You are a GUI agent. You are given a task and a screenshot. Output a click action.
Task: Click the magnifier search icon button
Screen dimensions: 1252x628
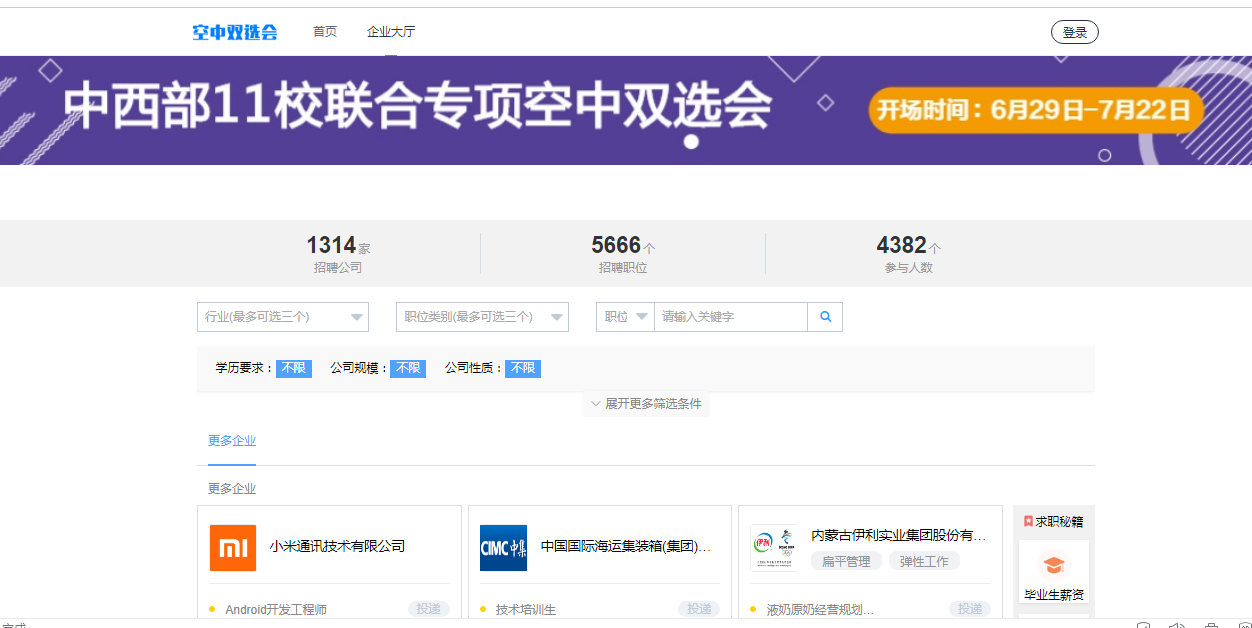(825, 317)
